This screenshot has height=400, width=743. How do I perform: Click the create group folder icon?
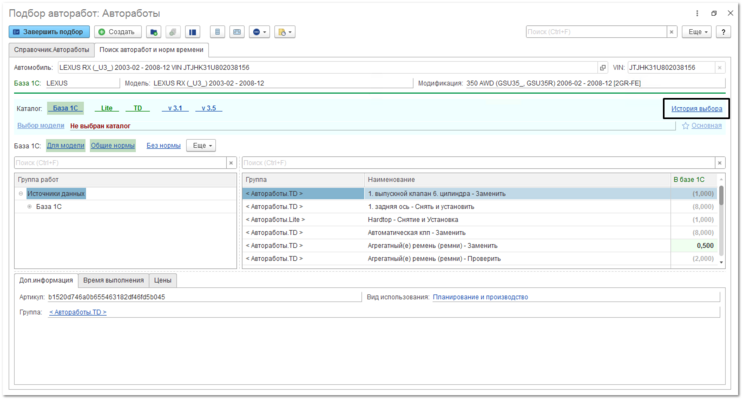[154, 32]
